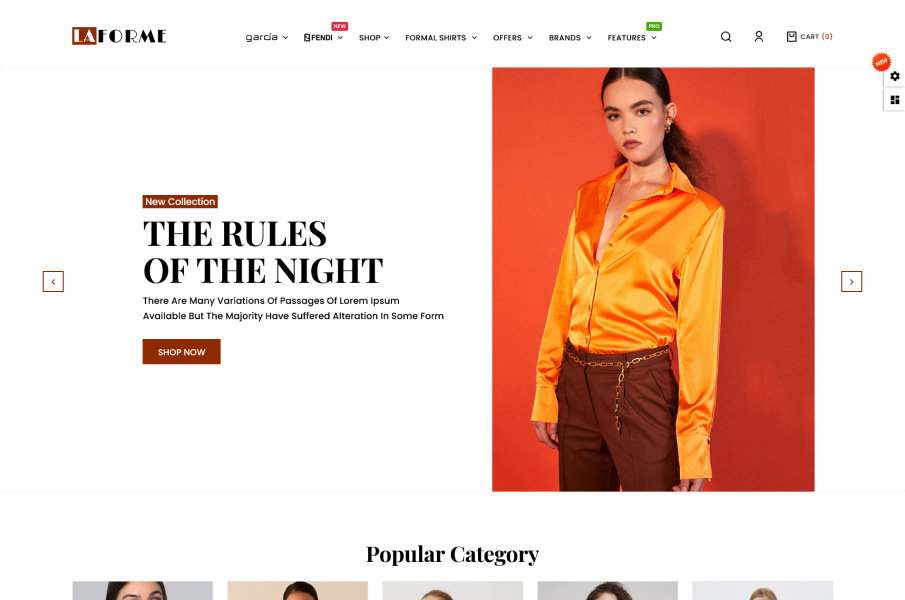
Task: Click the Shop Now button
Action: 181,352
